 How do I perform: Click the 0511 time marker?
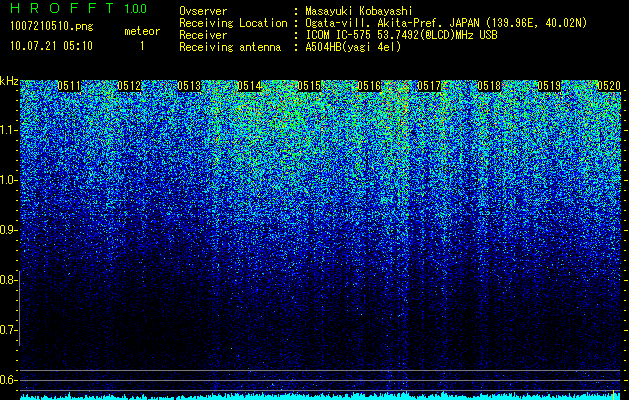click(69, 86)
